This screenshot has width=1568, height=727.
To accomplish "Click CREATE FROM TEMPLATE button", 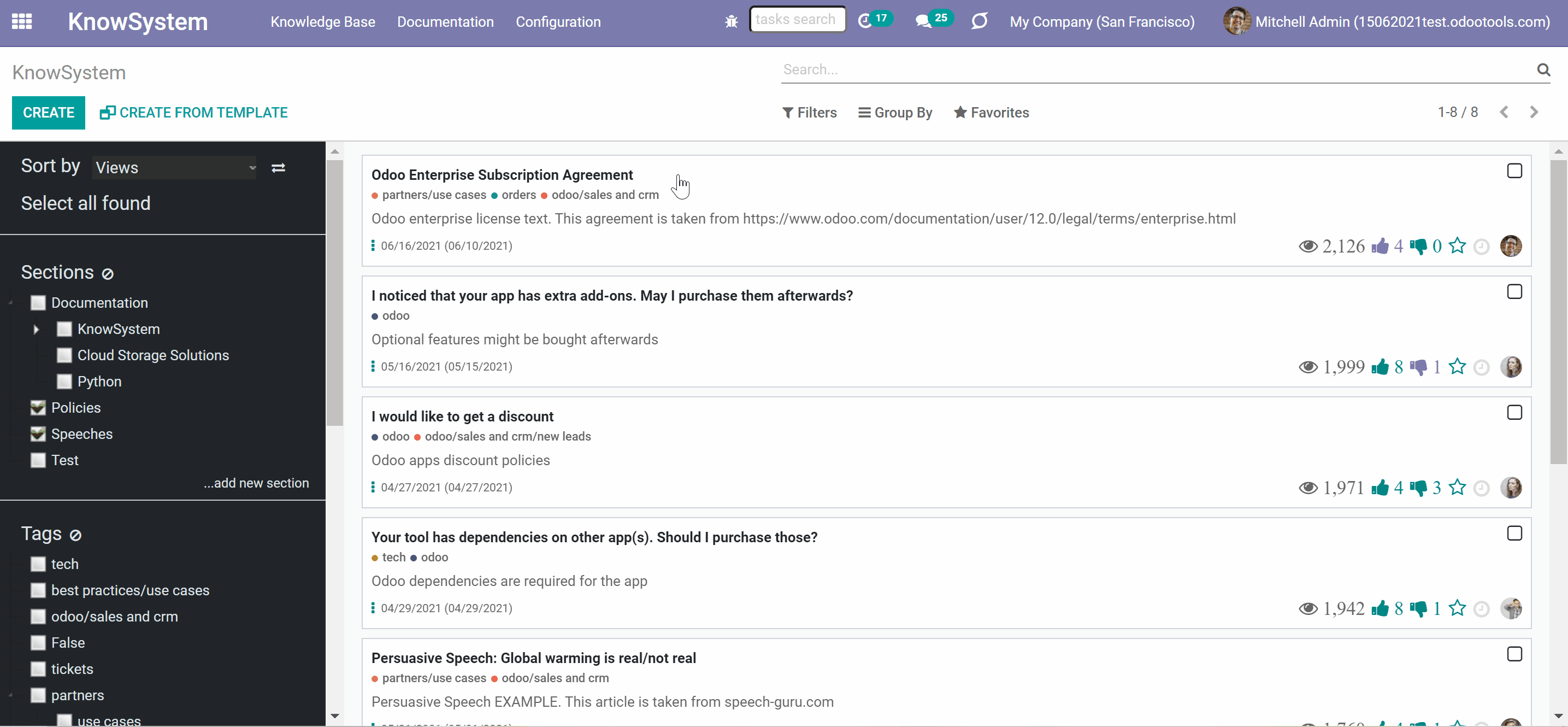I will pos(193,113).
